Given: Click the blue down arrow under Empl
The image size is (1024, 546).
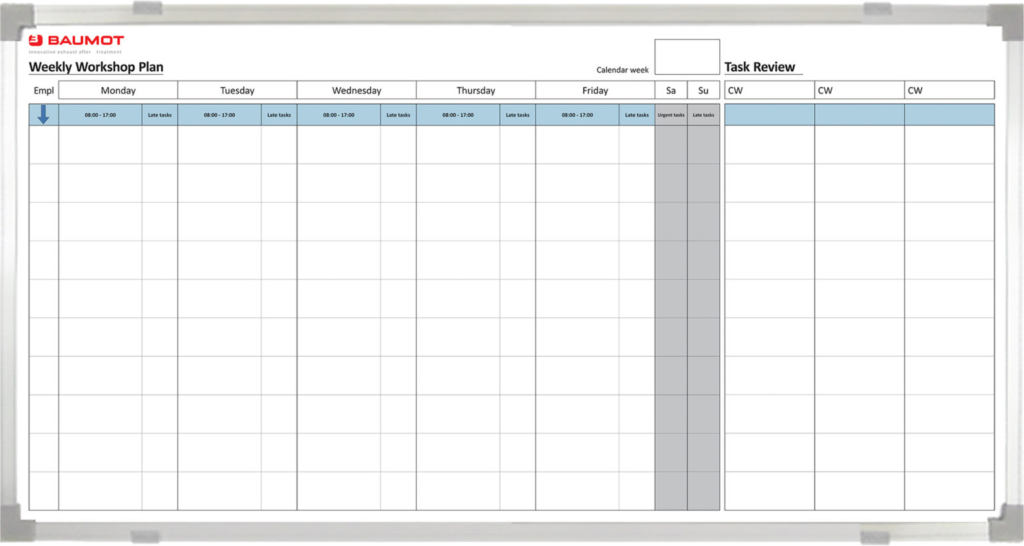Looking at the screenshot, I should 44,115.
